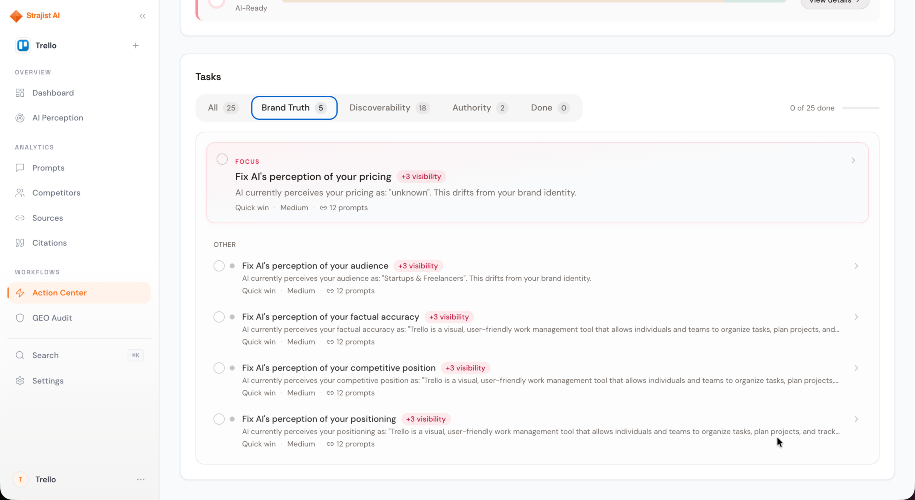Viewport: 915px width, 500px height.
Task: Open GEO Audit with the shield icon
Action: click(x=20, y=318)
